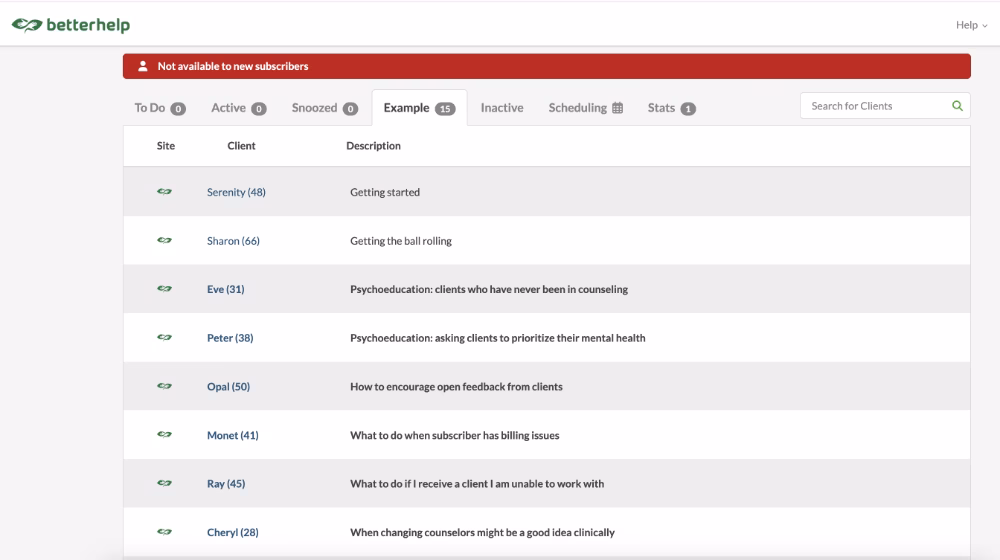Select the Example tab
The image size is (1000, 560).
(419, 108)
